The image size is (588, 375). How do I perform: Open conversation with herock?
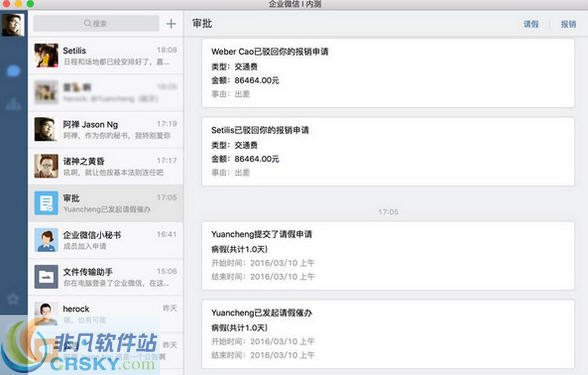106,314
